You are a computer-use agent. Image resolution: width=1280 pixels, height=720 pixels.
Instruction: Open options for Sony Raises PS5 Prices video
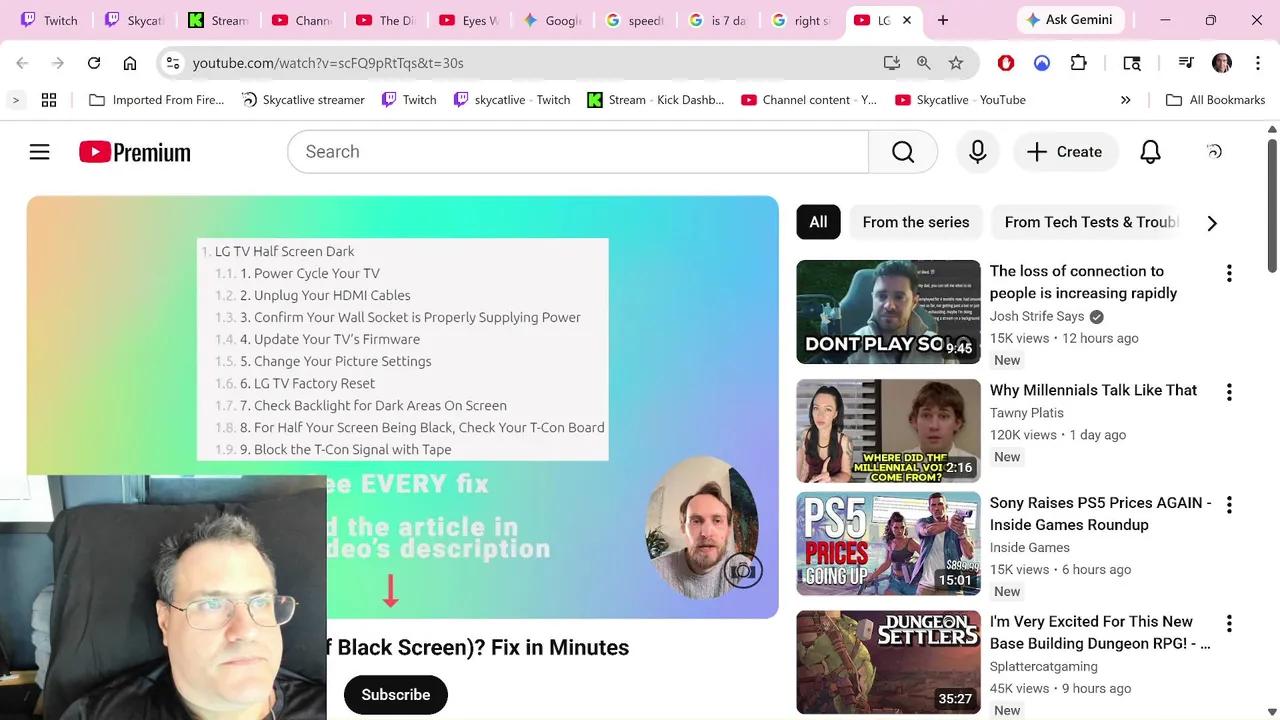(1229, 505)
